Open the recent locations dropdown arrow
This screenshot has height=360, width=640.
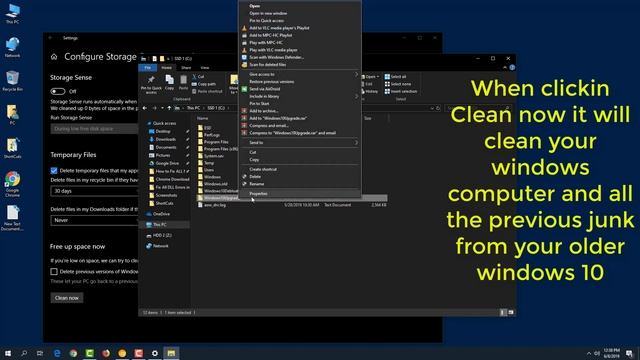pyautogui.click(x=162, y=108)
